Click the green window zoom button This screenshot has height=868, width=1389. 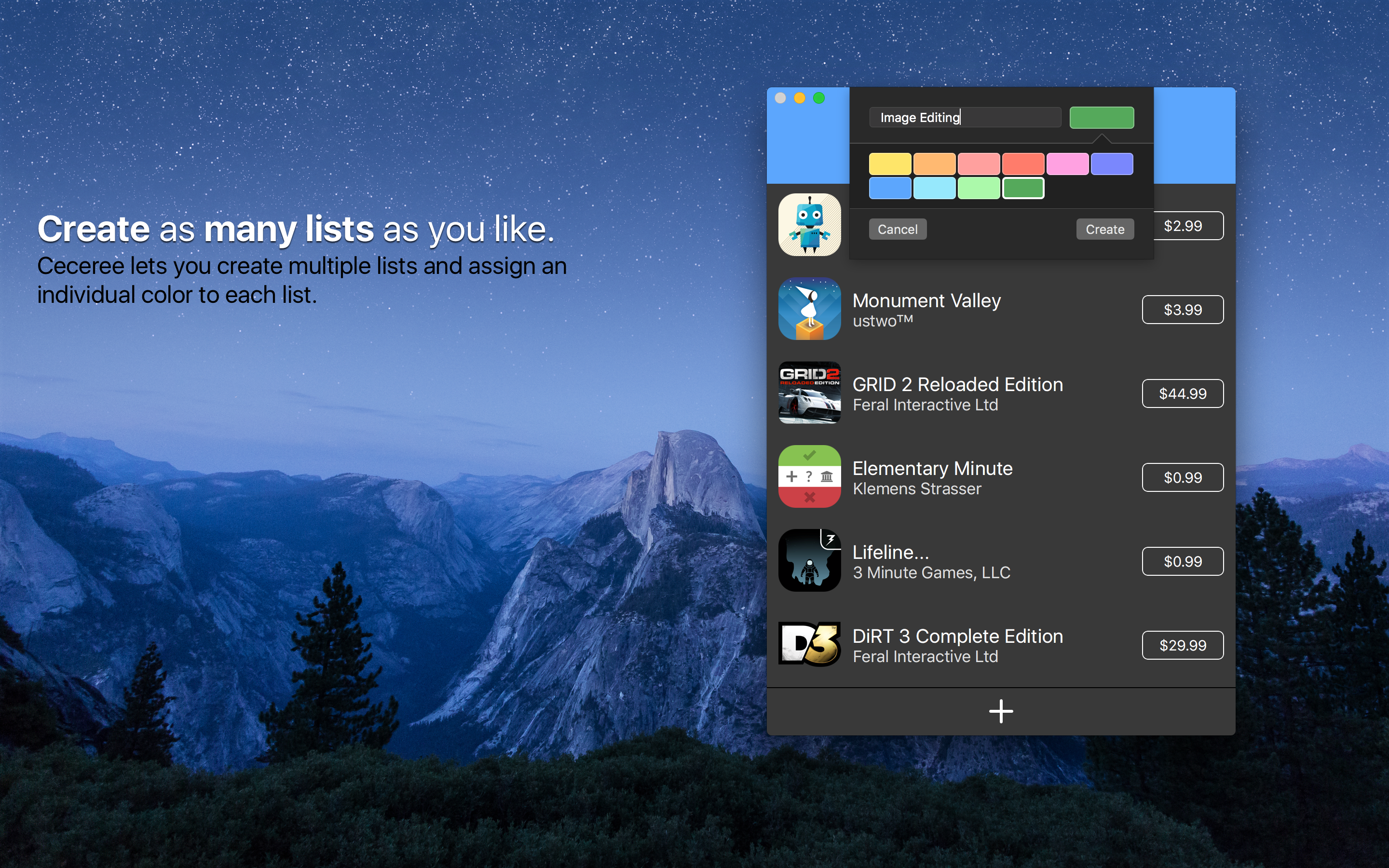[819, 98]
